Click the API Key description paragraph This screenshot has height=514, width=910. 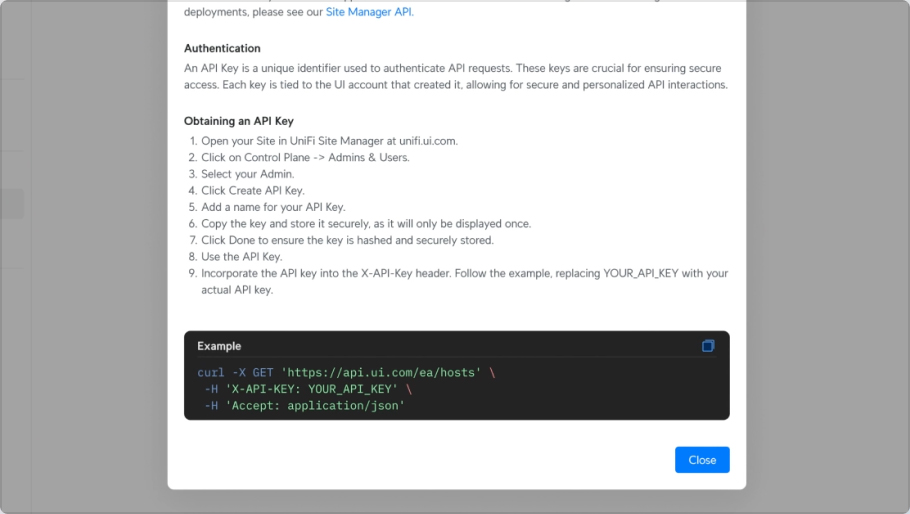click(x=456, y=76)
